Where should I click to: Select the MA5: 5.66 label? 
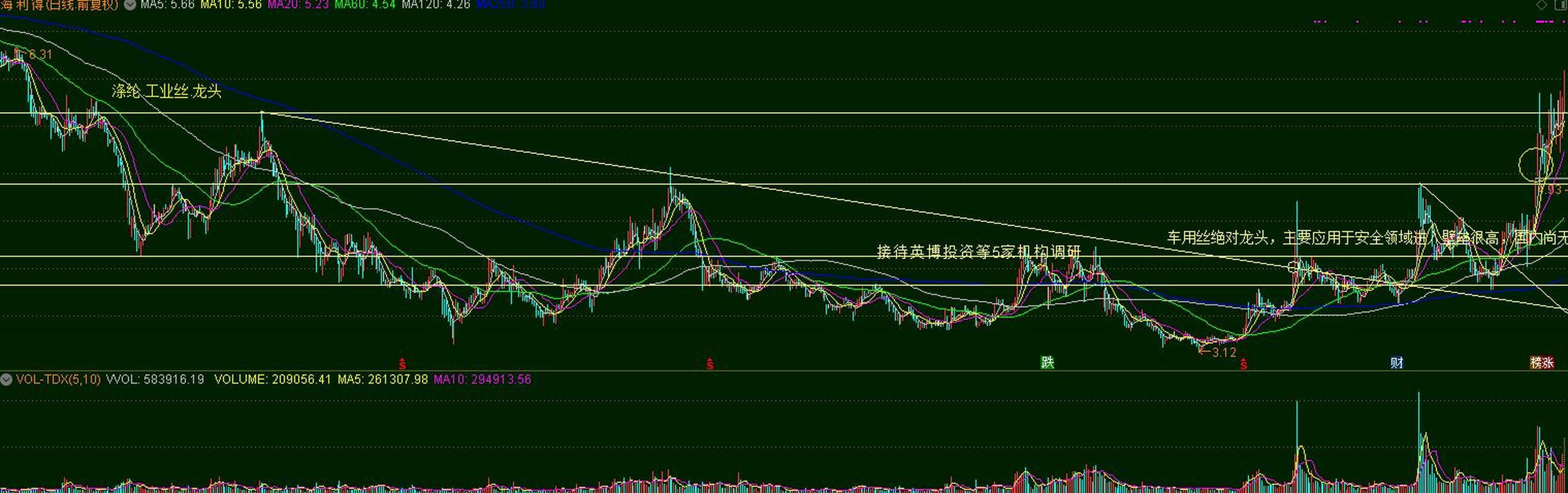coord(167,5)
